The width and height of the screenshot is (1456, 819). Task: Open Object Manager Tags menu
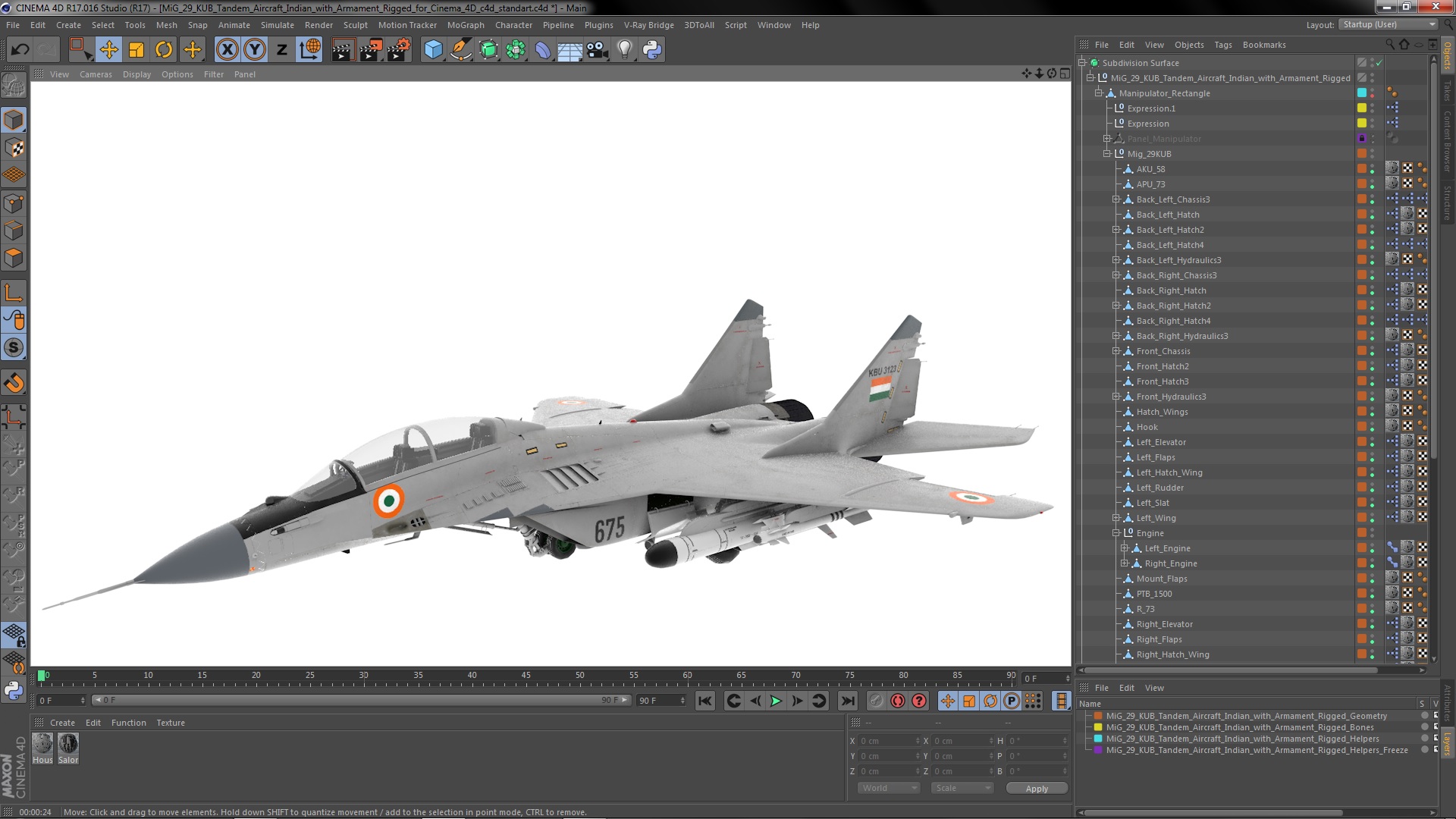pos(1222,45)
